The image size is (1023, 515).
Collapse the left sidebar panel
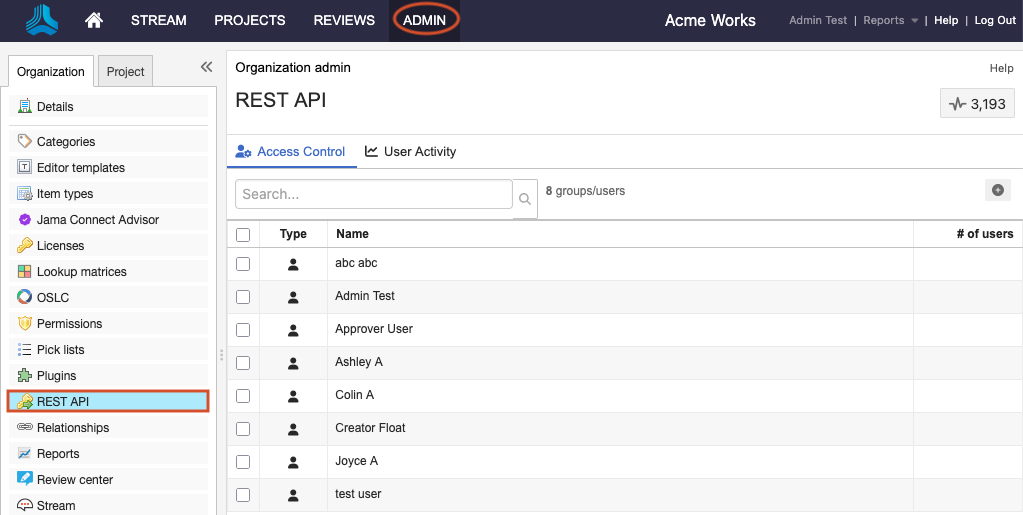point(206,67)
